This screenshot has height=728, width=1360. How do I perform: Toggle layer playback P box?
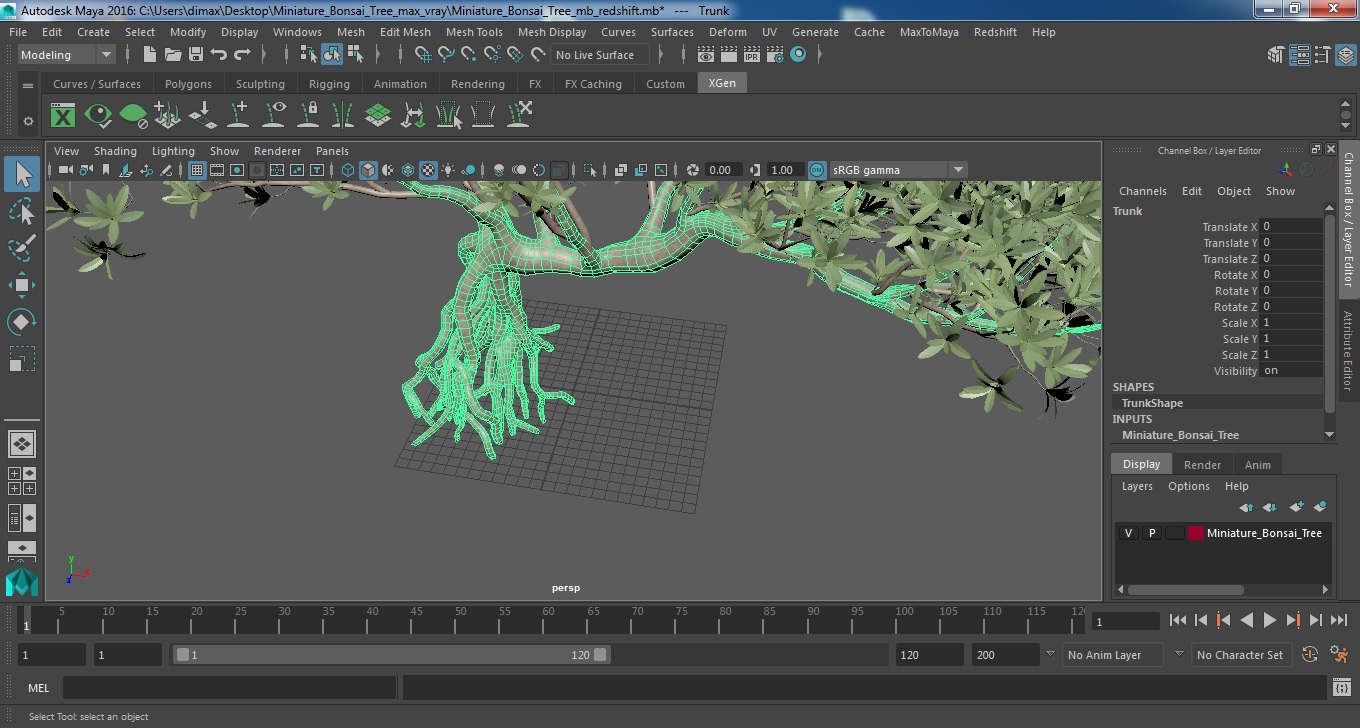point(1151,533)
